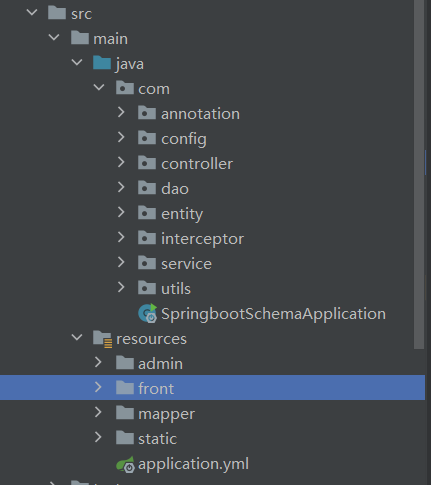
Task: Select the utils package
Action: (176, 289)
